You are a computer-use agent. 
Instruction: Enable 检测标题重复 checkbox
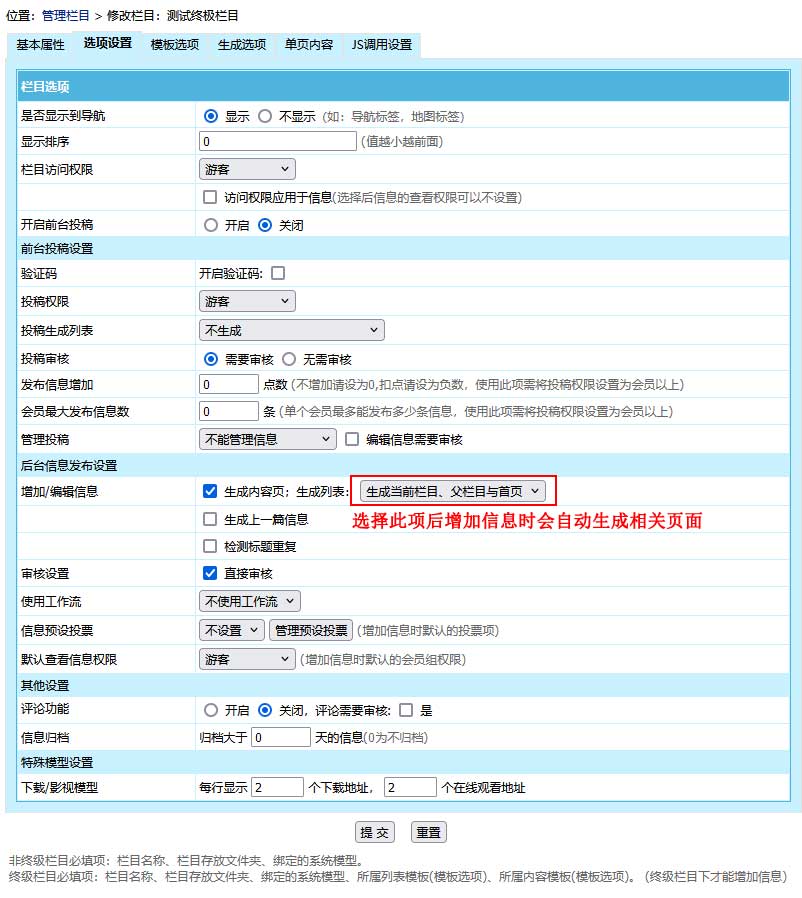click(210, 546)
